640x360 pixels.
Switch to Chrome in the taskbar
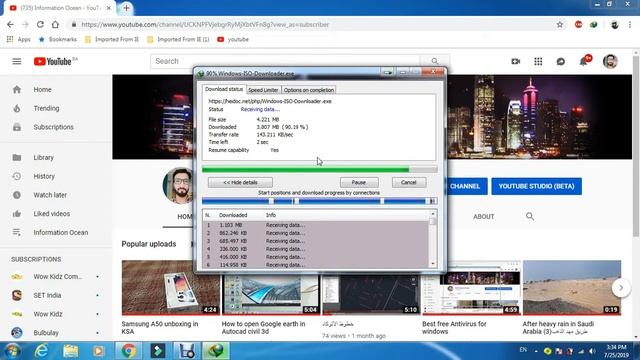[x=129, y=351]
